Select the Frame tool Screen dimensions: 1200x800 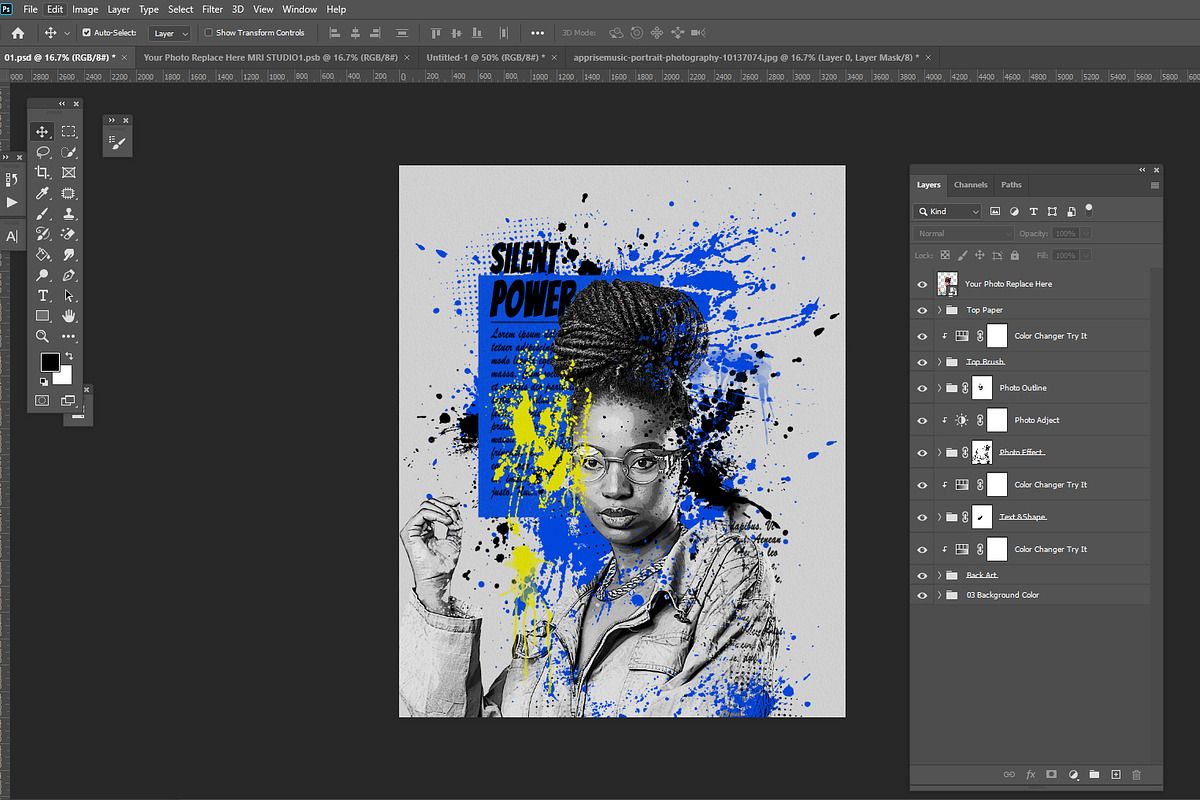tap(69, 173)
